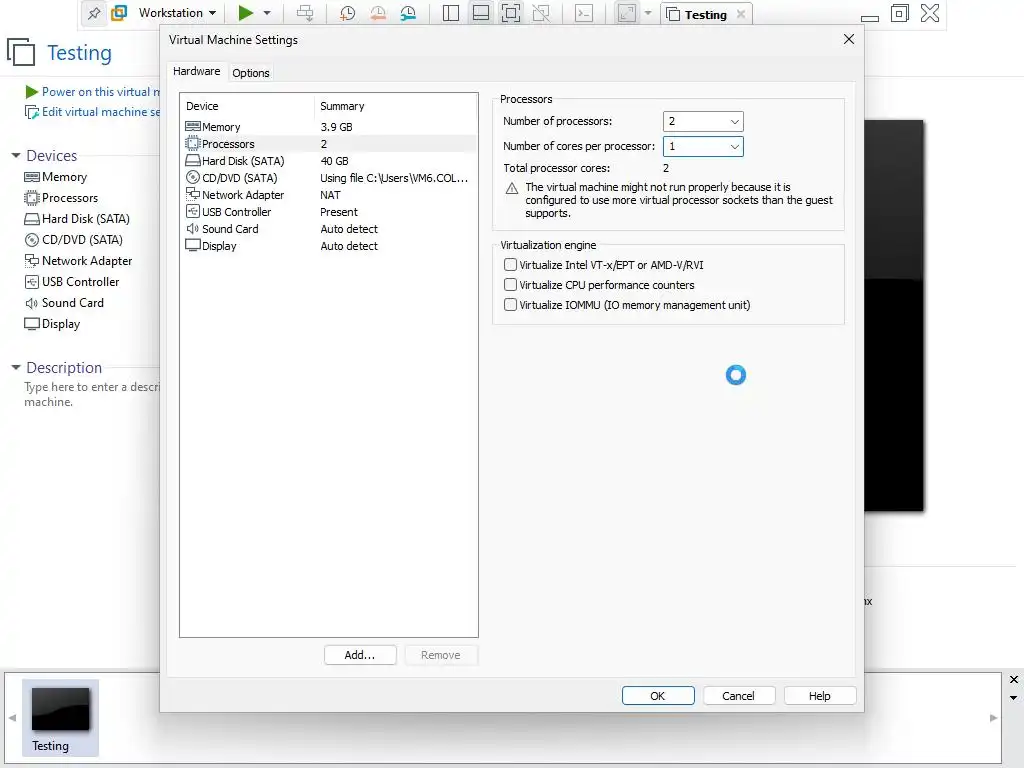This screenshot has height=768, width=1024.
Task: Click Hard Disk (SATA) in main window Devices
Action: click(77, 219)
